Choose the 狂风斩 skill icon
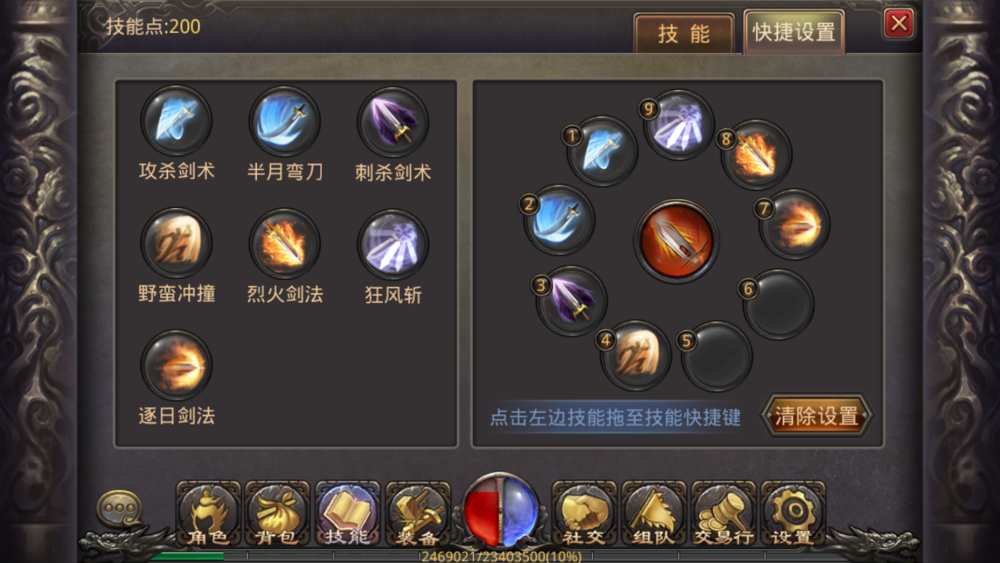 (393, 244)
